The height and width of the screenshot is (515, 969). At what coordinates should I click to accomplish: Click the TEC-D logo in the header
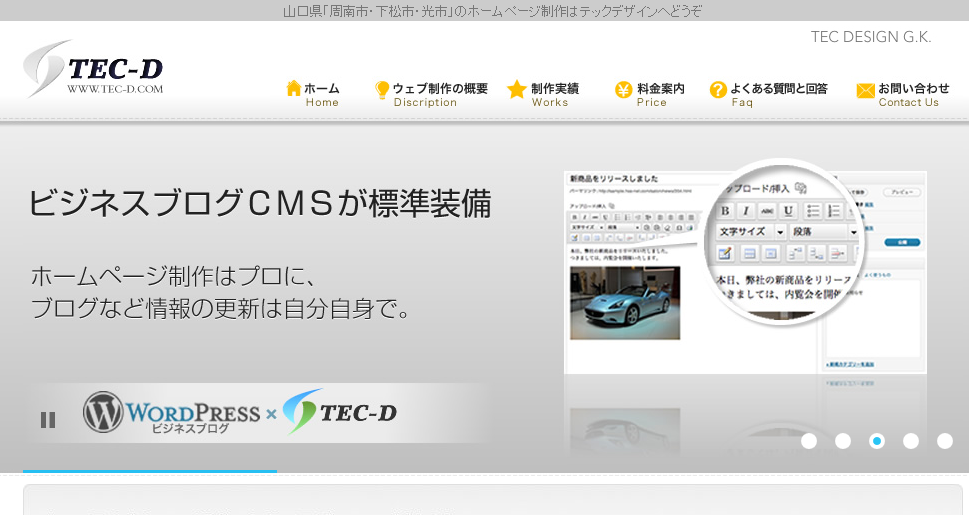tap(93, 70)
